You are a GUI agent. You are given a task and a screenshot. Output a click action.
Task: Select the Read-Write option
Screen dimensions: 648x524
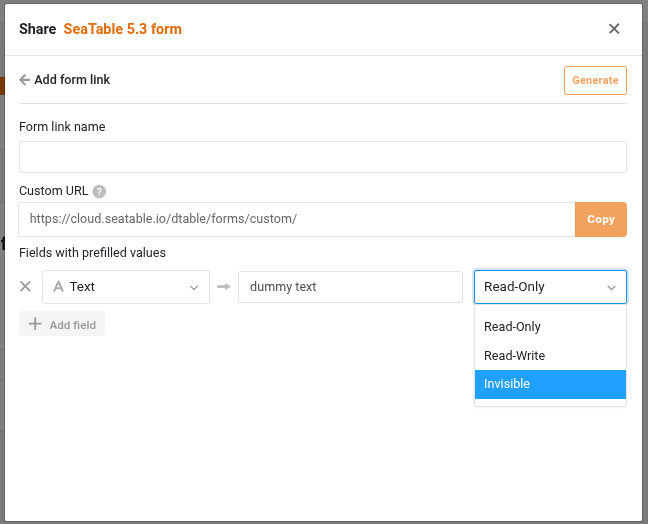click(550, 355)
